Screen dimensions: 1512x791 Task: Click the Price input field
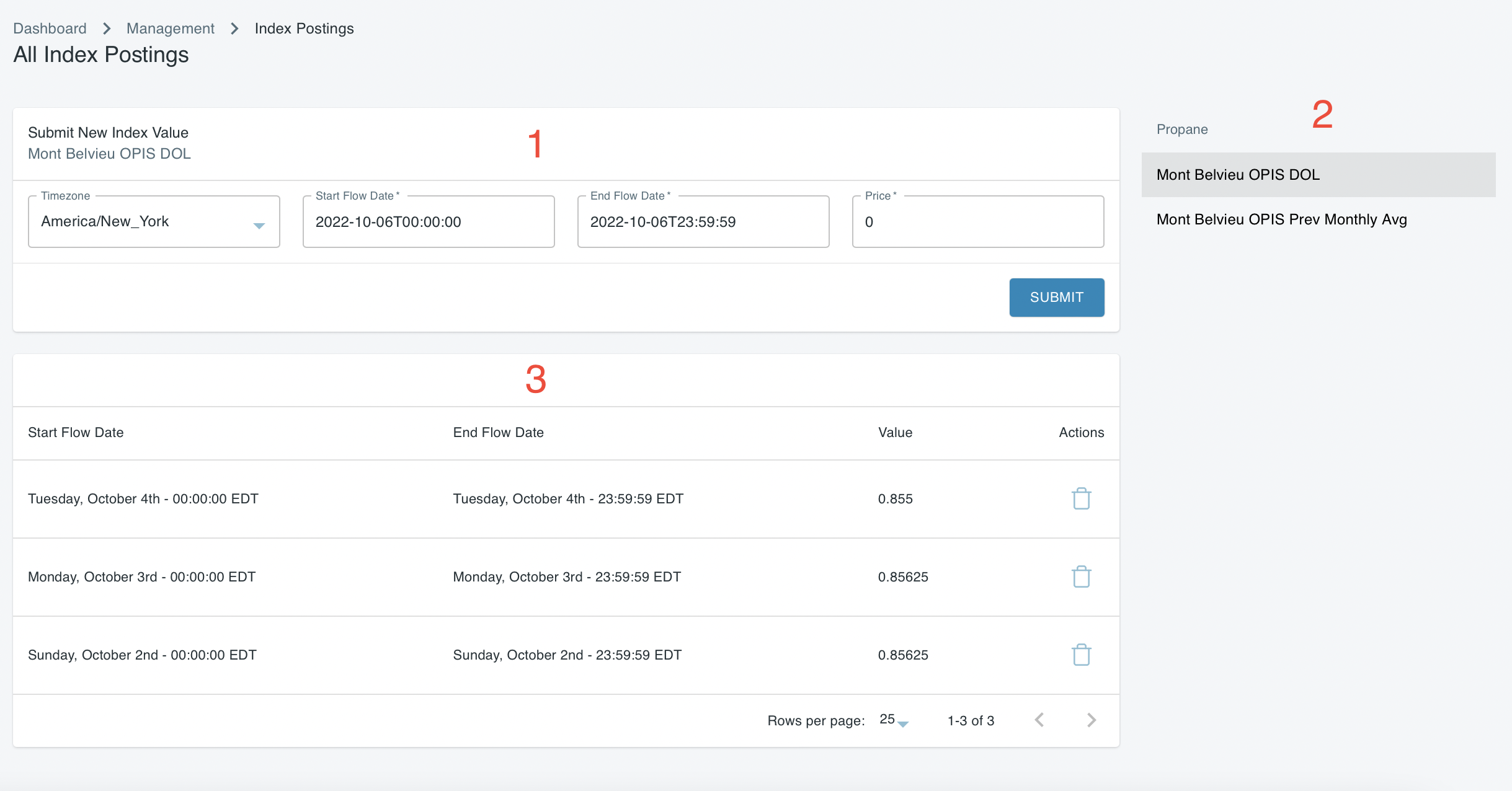[977, 222]
